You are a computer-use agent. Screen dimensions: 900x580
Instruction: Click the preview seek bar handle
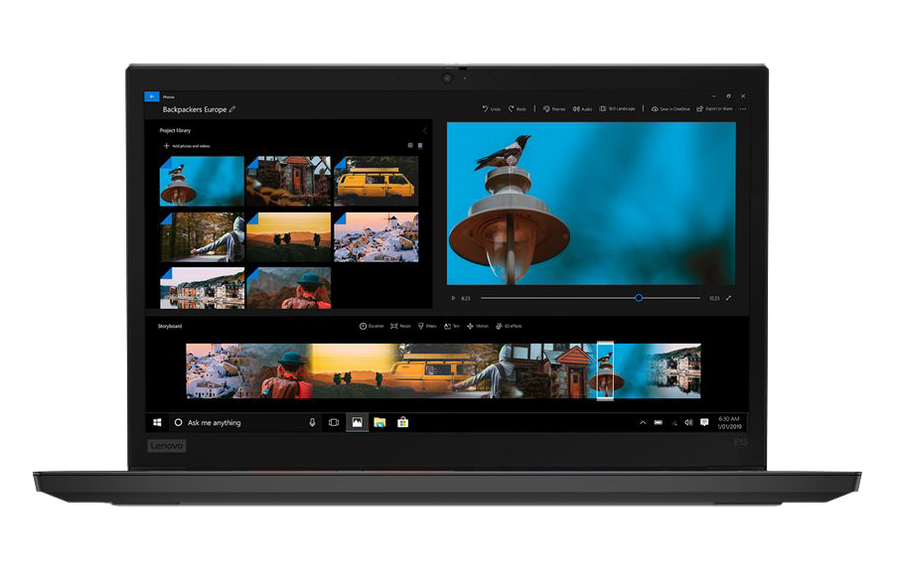point(638,298)
